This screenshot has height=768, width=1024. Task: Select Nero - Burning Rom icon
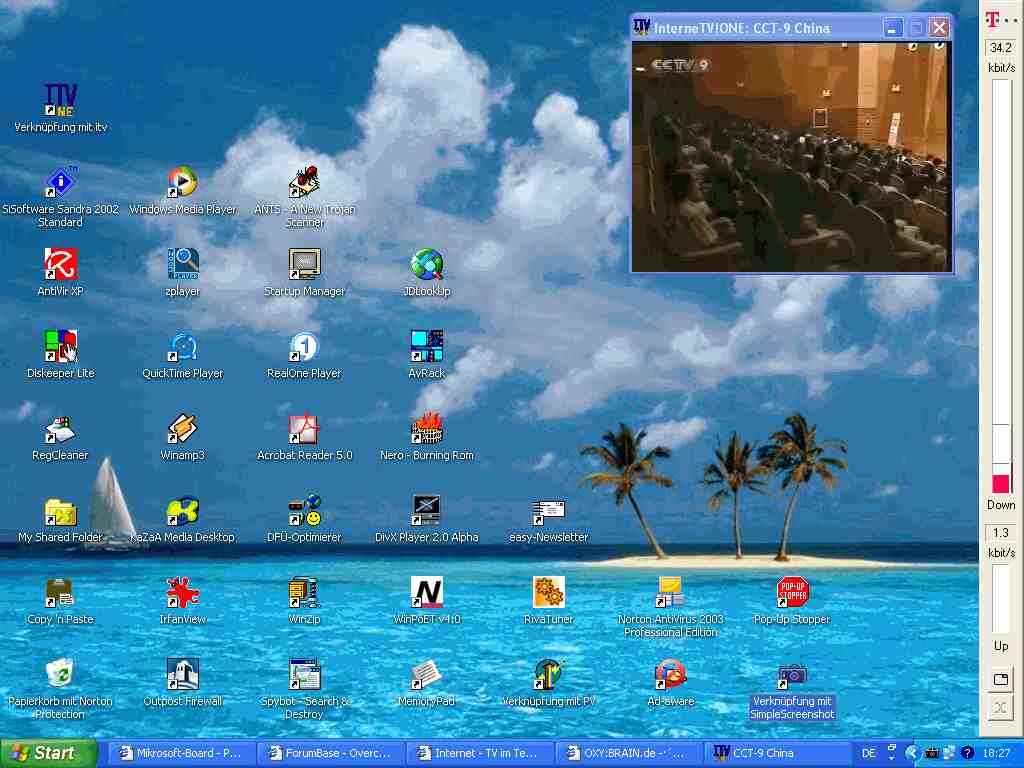[426, 428]
